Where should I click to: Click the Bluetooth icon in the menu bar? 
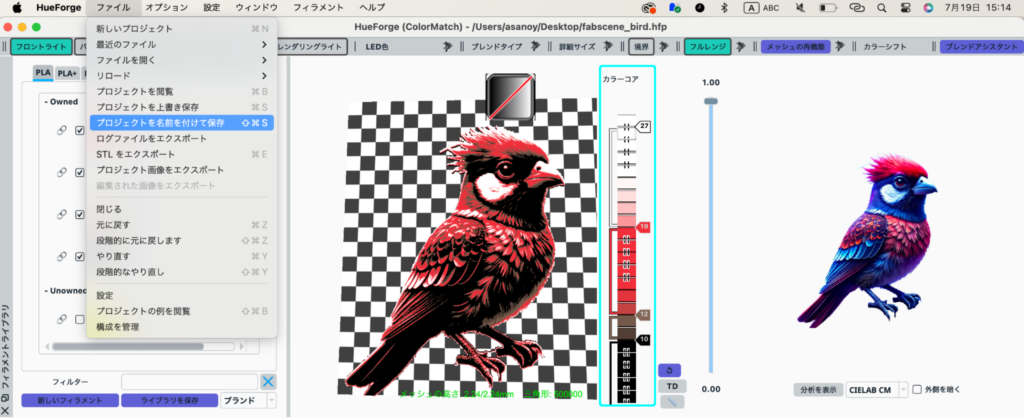point(724,8)
